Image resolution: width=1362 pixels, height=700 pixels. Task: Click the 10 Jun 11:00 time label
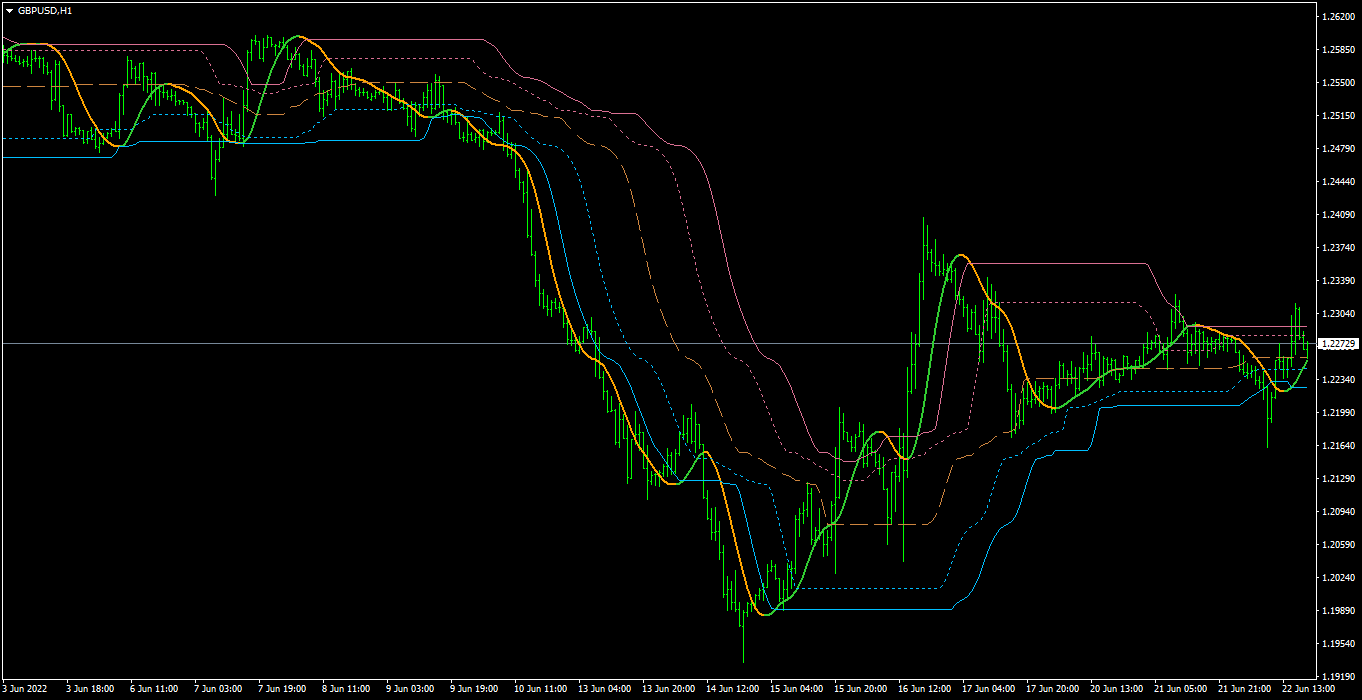point(541,689)
